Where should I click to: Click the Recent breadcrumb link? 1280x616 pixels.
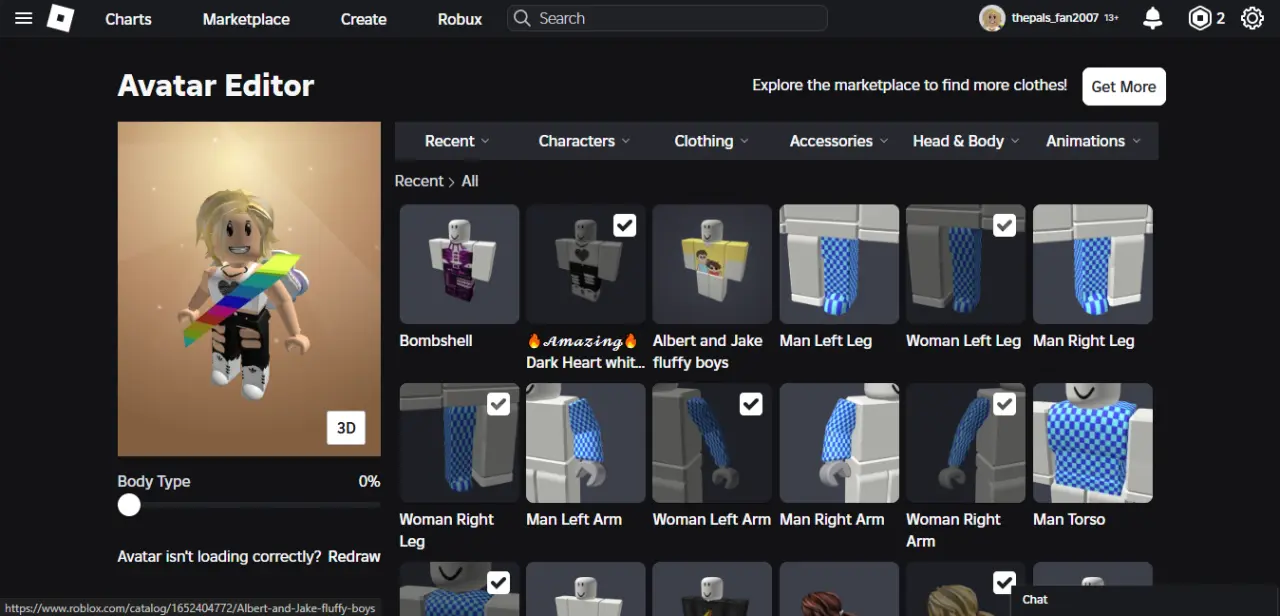point(419,181)
